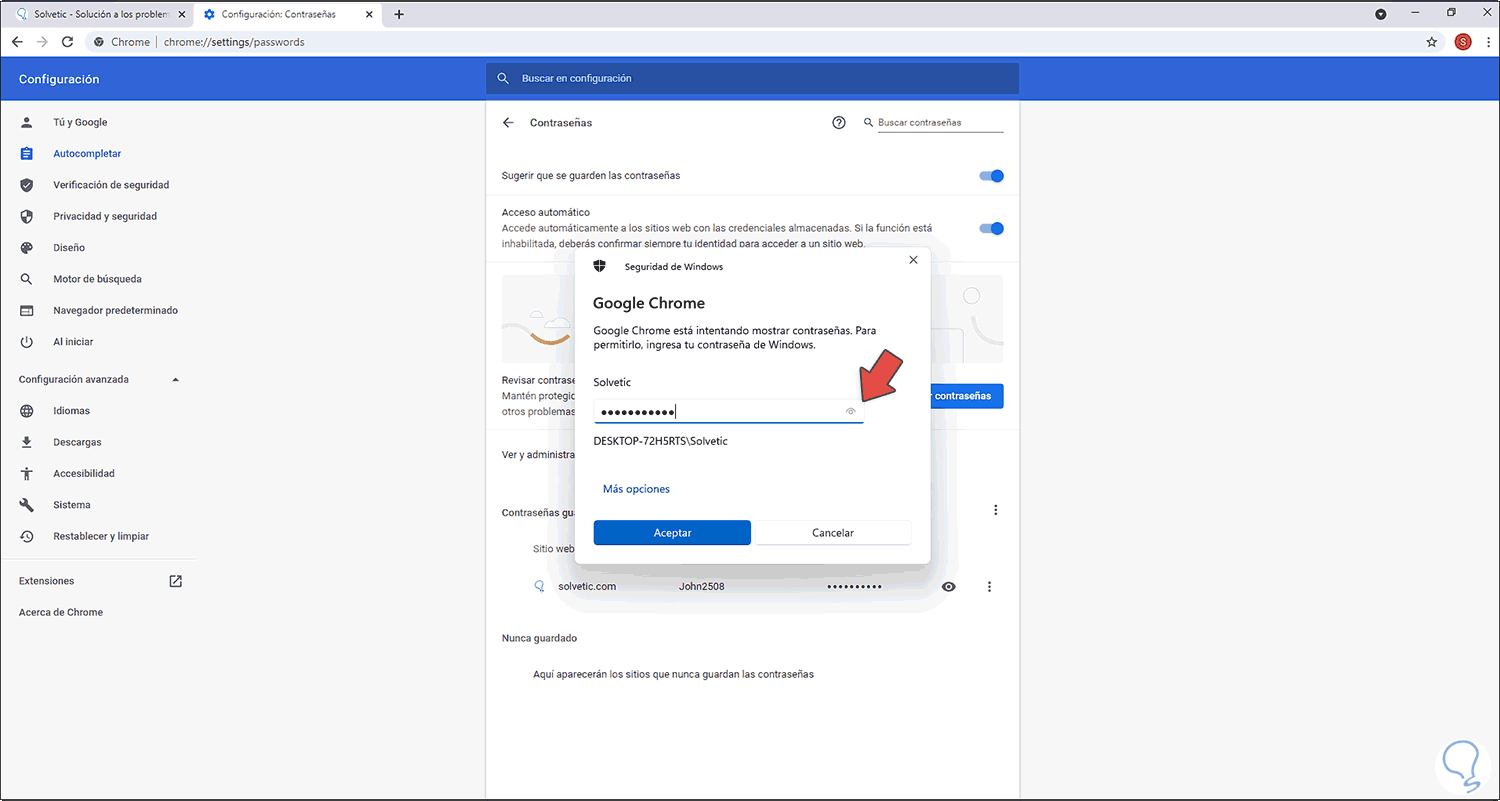Open the Chrome profile avatar menu
The image size is (1500, 801).
click(x=1463, y=42)
